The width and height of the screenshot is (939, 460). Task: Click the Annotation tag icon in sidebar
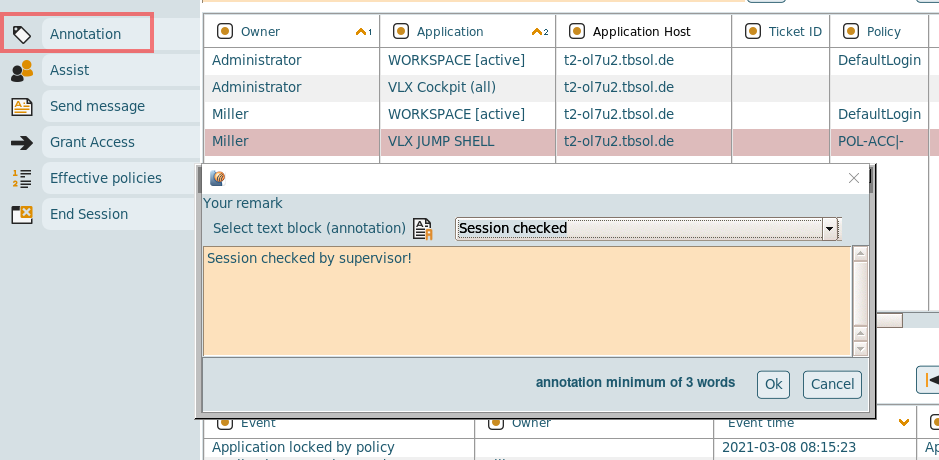21,35
